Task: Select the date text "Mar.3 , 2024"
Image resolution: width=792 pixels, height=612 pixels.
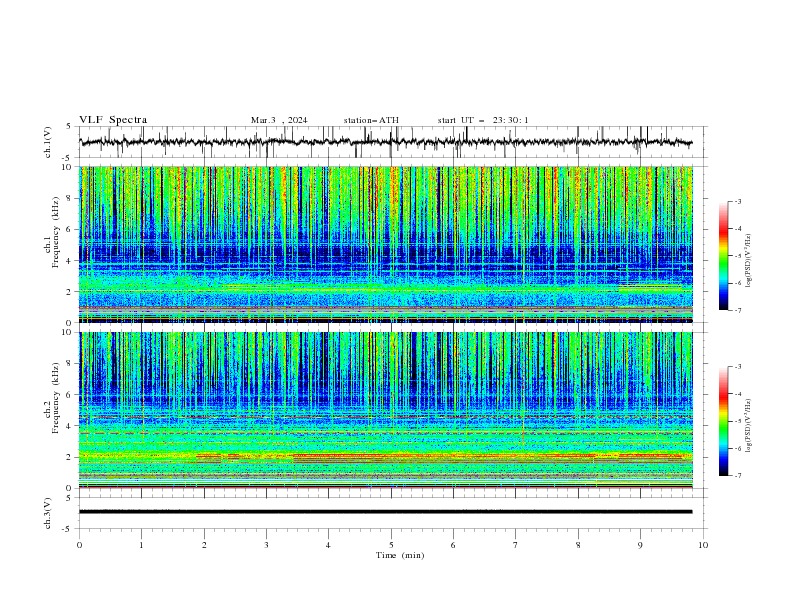Action: tap(279, 120)
